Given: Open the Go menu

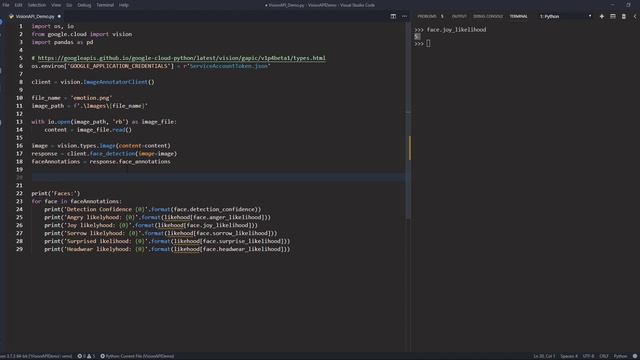Looking at the screenshot, I should [69, 5].
